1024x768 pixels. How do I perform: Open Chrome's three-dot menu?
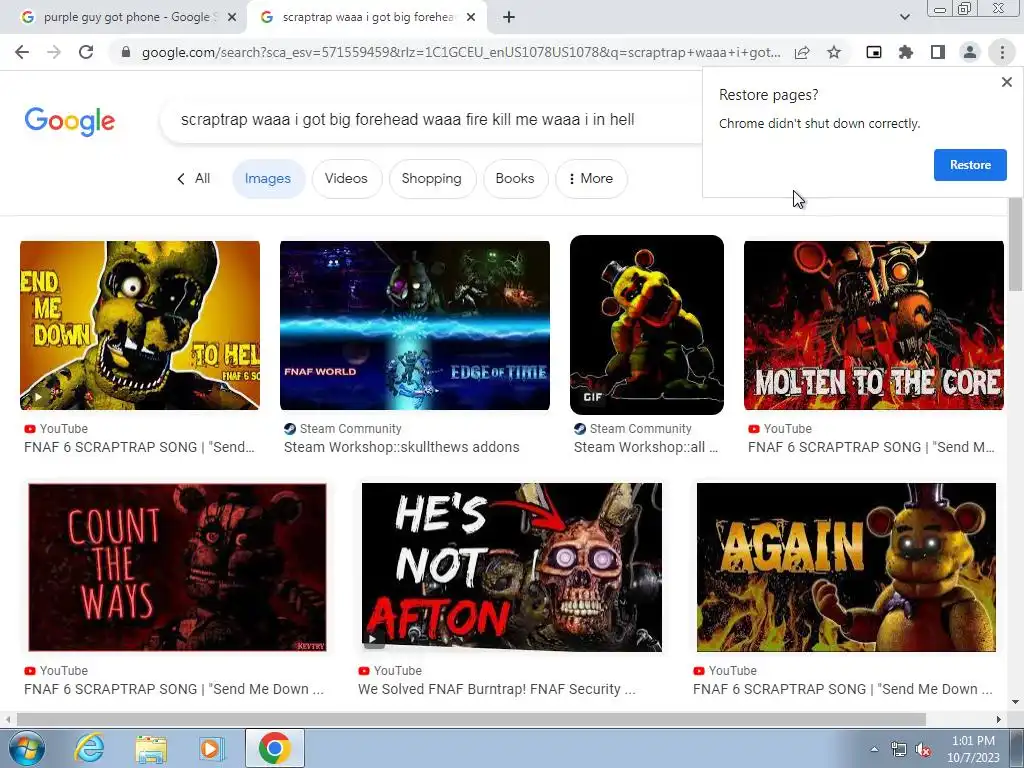pos(1002,52)
